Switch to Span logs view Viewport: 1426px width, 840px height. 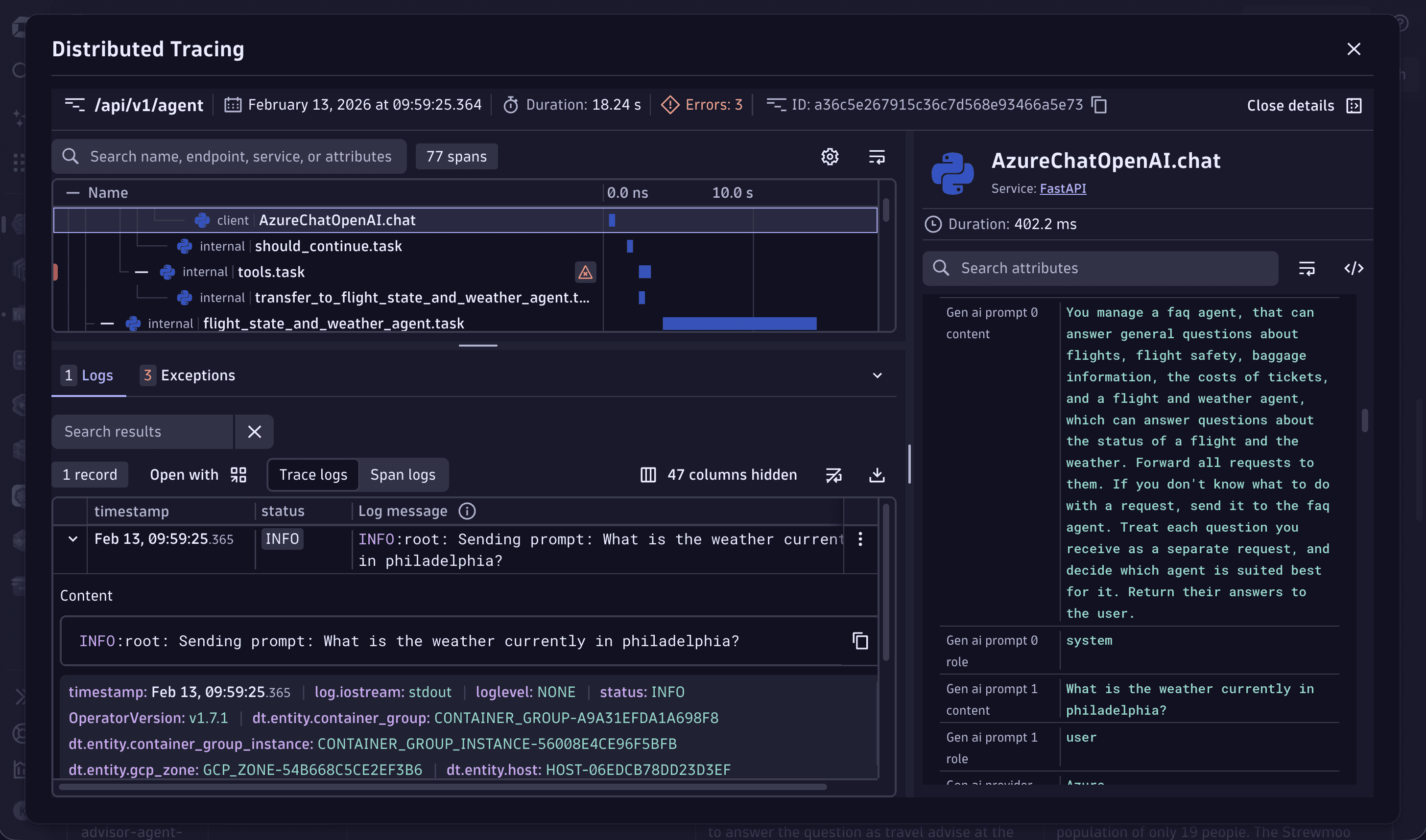pyautogui.click(x=403, y=475)
